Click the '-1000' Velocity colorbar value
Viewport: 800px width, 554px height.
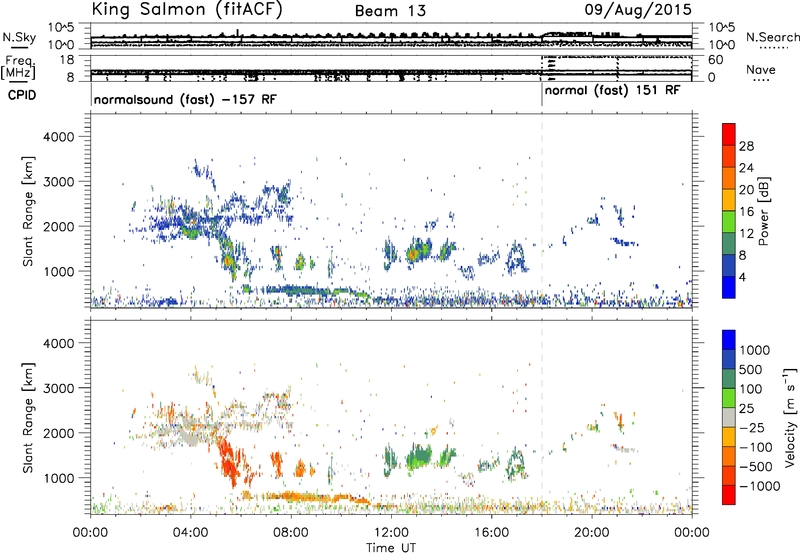tap(760, 486)
